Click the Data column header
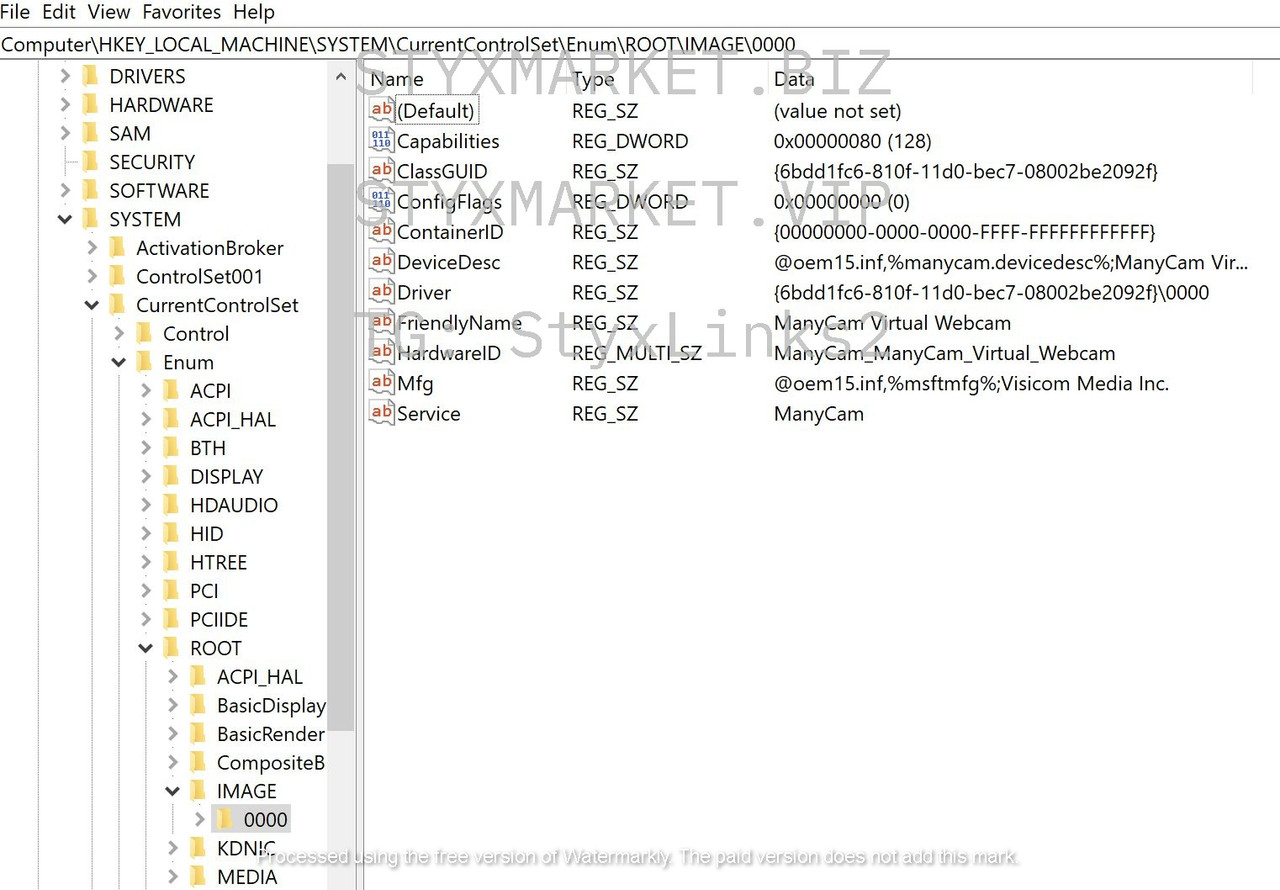Screen dimensions: 1280x890 (794, 79)
